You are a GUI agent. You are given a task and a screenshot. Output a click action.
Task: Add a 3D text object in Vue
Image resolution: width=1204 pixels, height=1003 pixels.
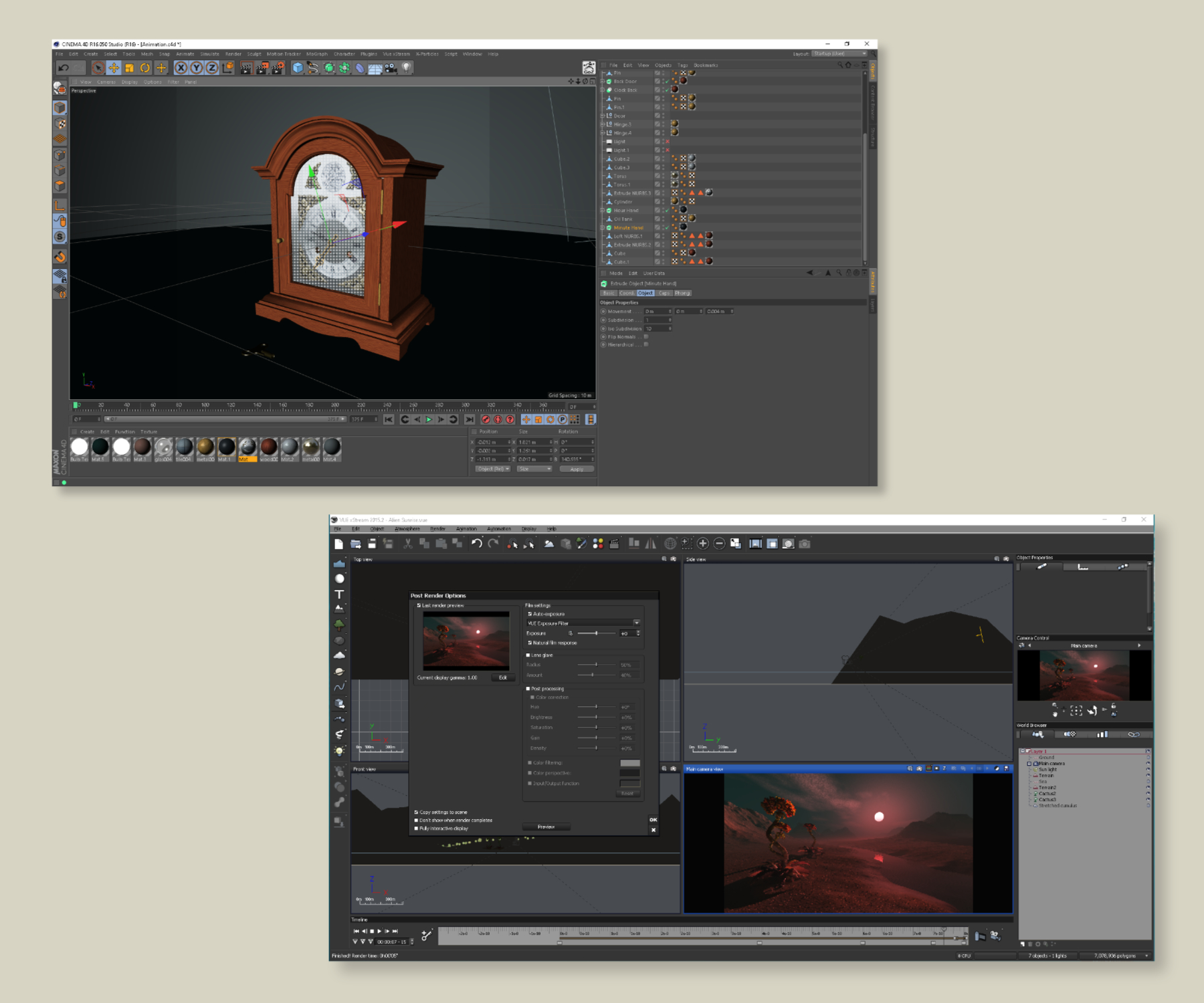pos(340,594)
